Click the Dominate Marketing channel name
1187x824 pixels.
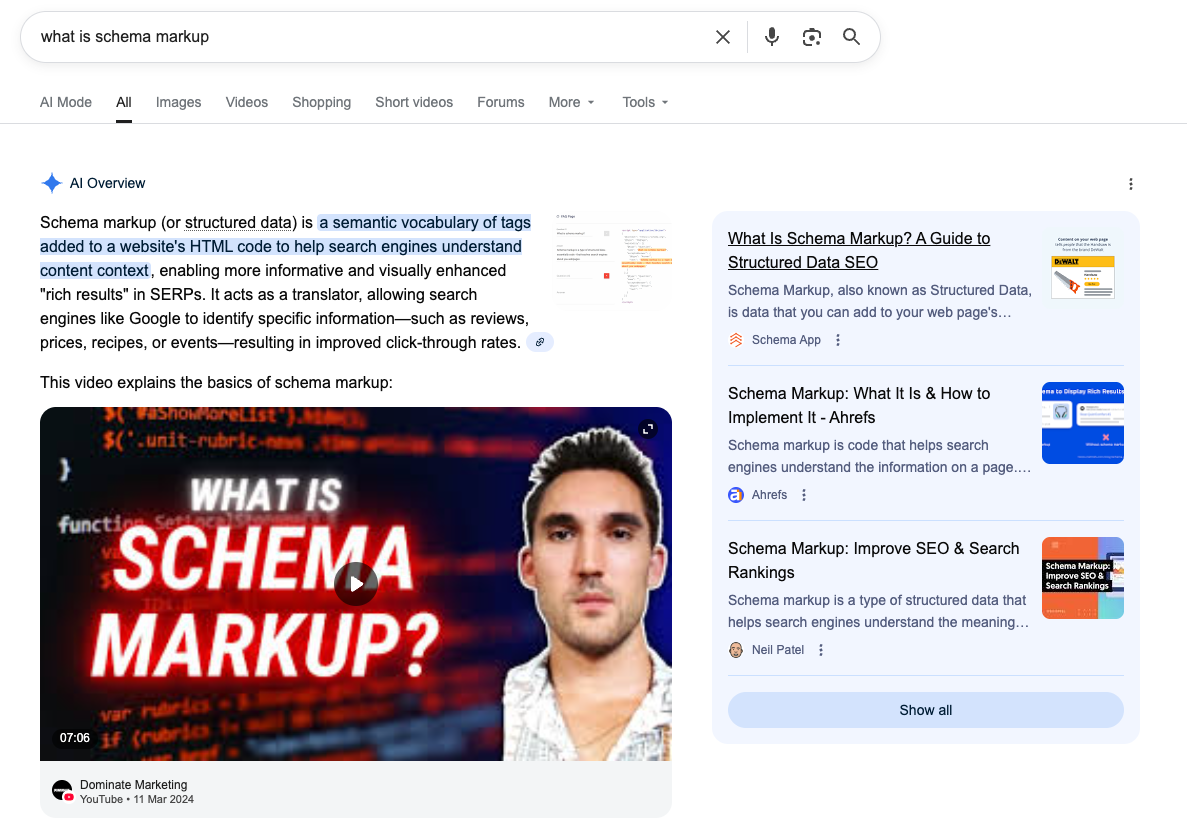point(133,785)
